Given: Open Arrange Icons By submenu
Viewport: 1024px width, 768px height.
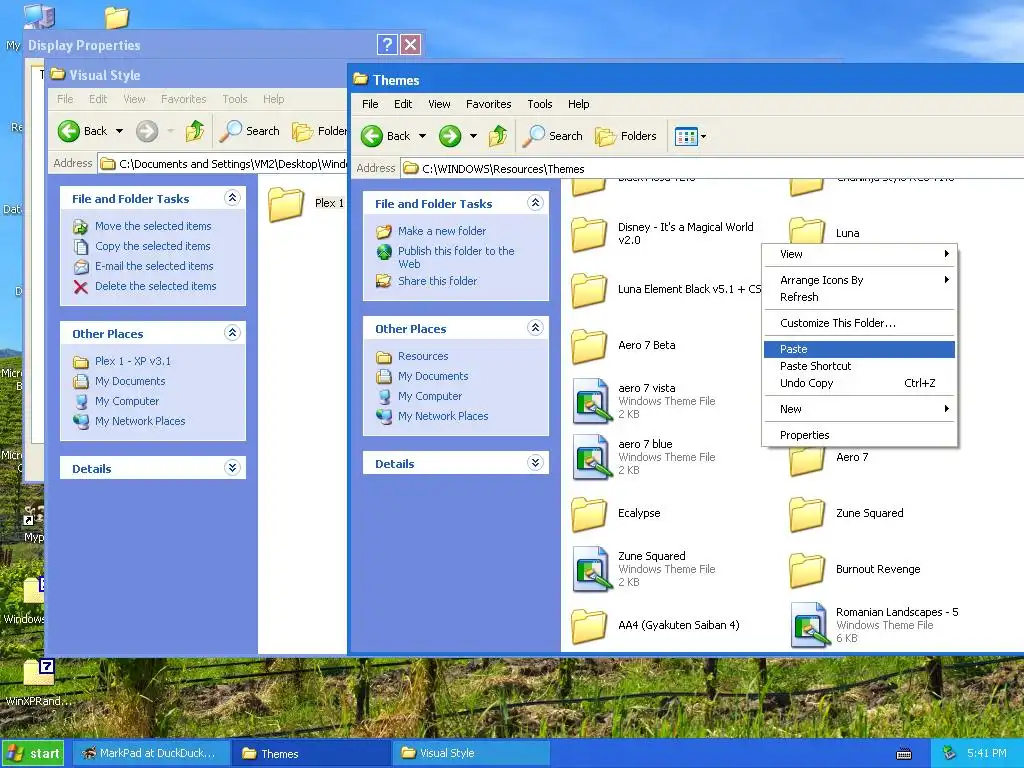Looking at the screenshot, I should tap(859, 280).
